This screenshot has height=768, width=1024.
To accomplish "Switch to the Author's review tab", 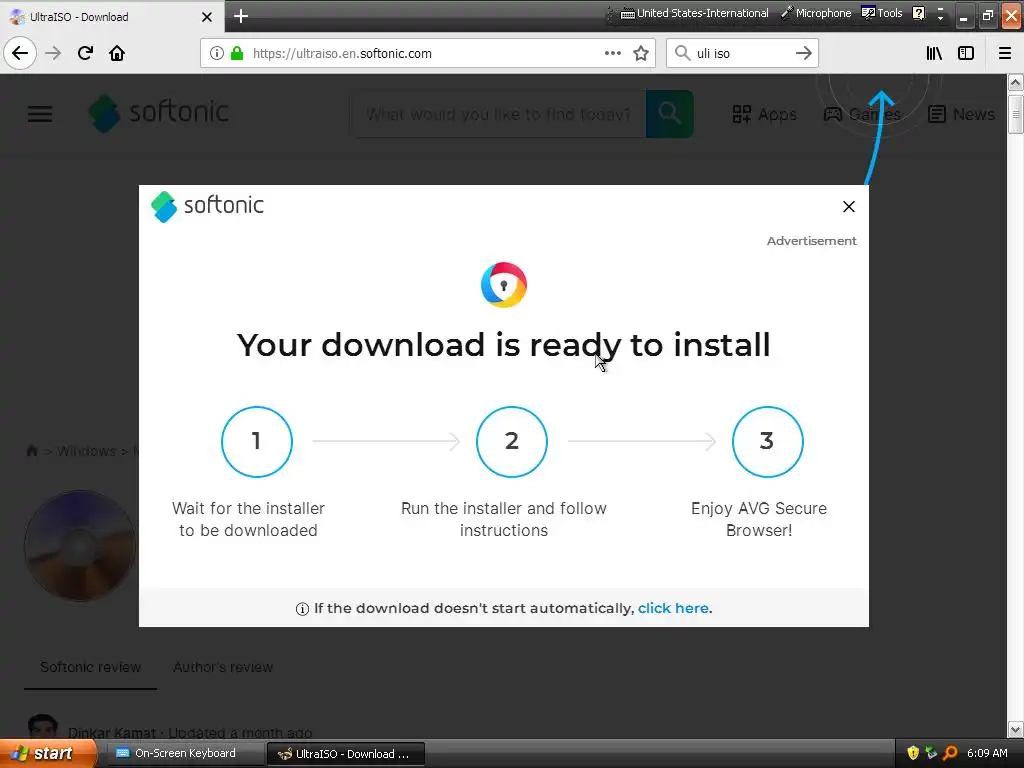I will 223,667.
